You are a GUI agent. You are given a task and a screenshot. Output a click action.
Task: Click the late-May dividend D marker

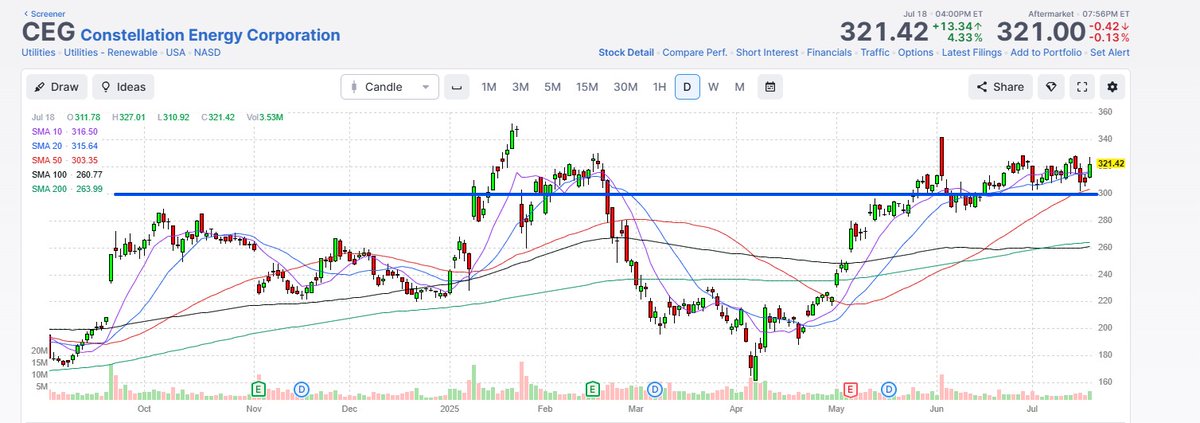pyautogui.click(x=888, y=388)
